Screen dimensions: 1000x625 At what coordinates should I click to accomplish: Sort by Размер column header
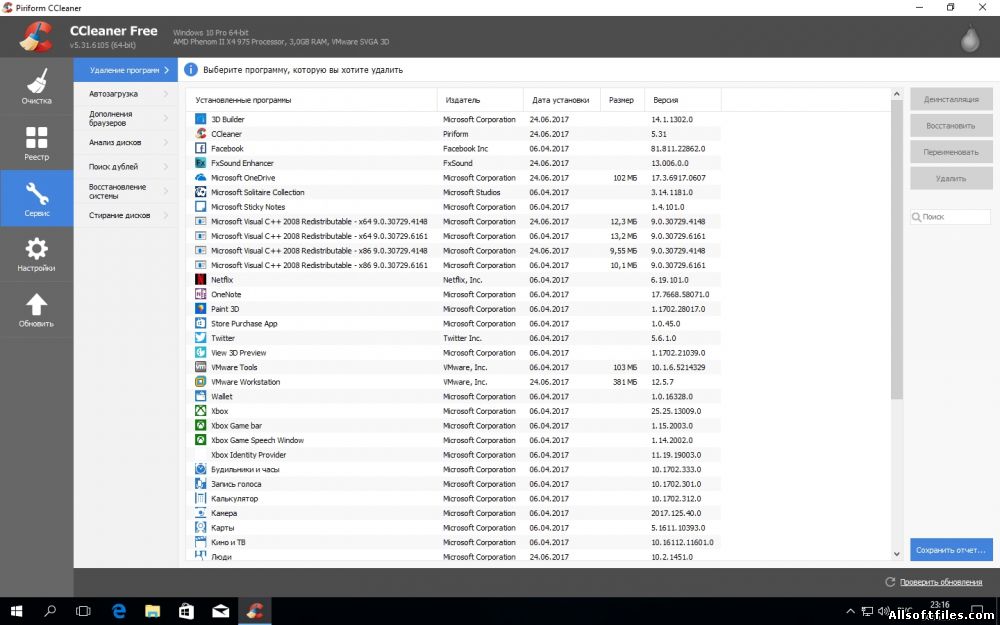click(622, 100)
